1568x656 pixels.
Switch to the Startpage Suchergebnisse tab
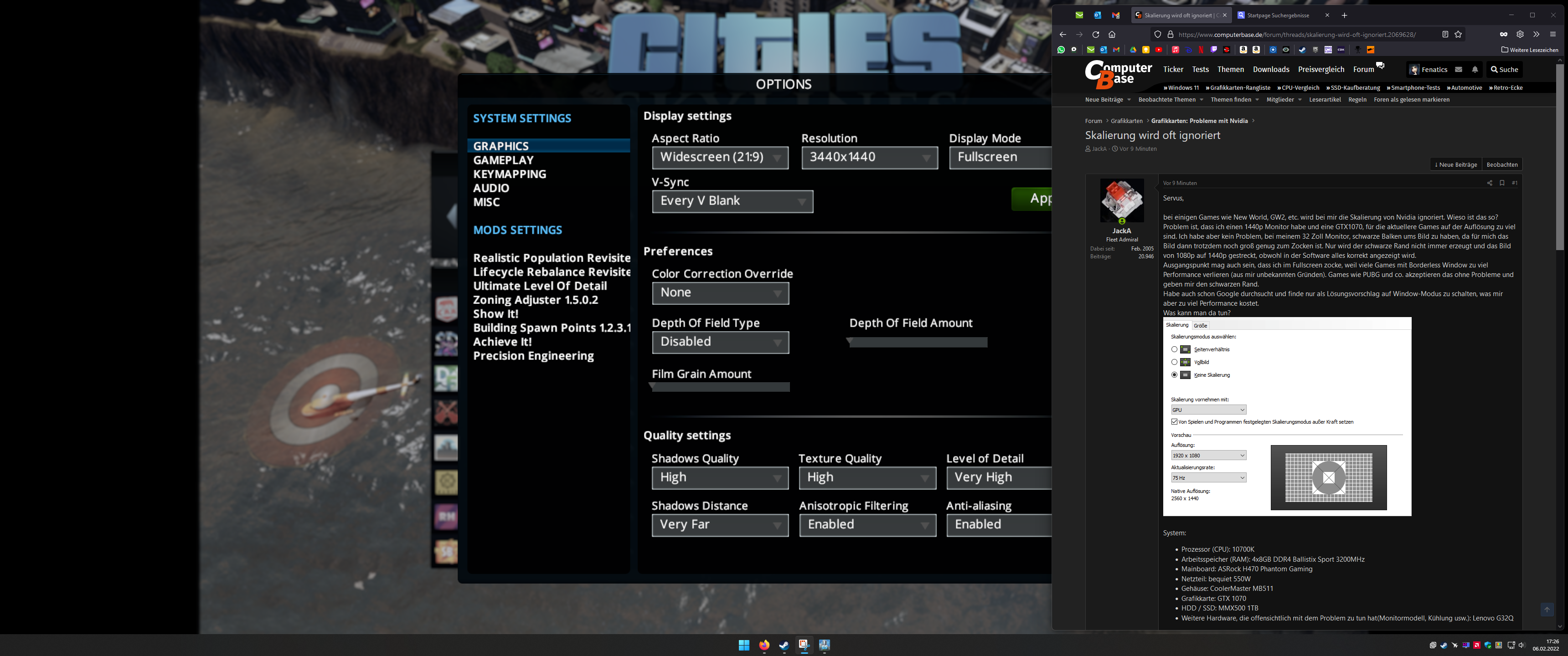click(1277, 15)
